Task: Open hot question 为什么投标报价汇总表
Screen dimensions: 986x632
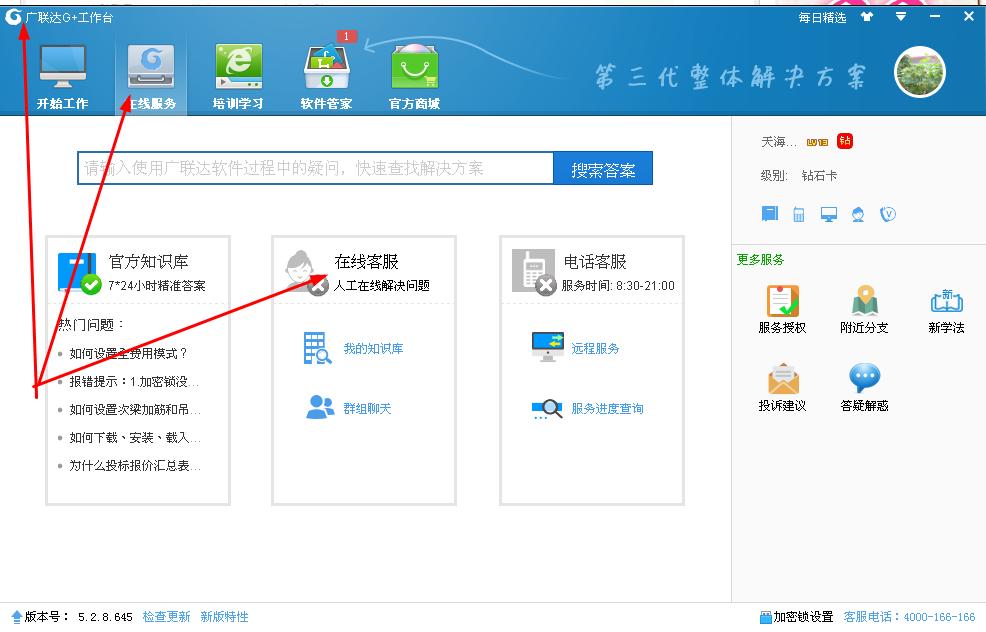Action: 135,465
